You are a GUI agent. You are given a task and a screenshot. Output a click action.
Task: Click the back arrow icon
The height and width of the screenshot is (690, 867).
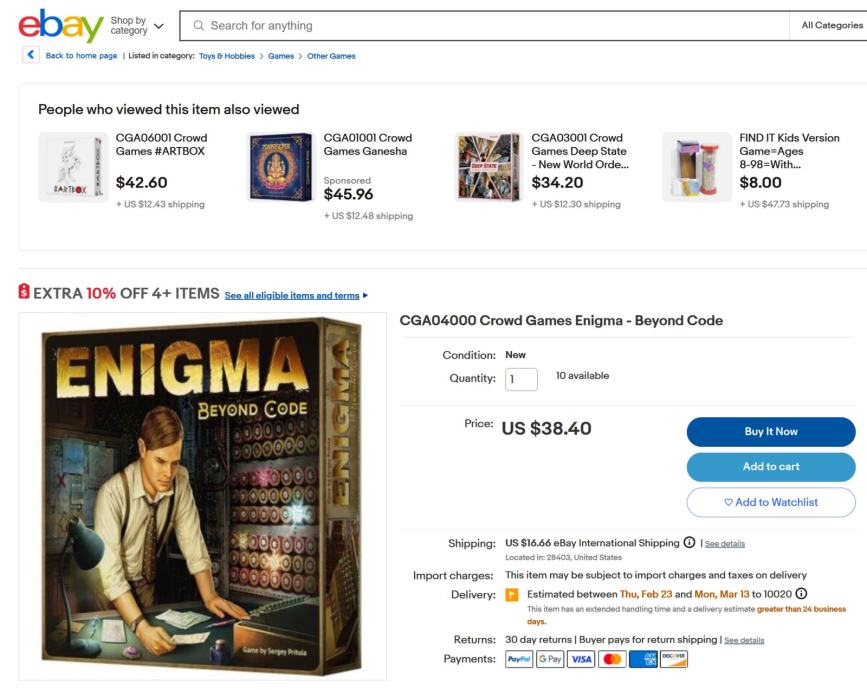pos(32,56)
